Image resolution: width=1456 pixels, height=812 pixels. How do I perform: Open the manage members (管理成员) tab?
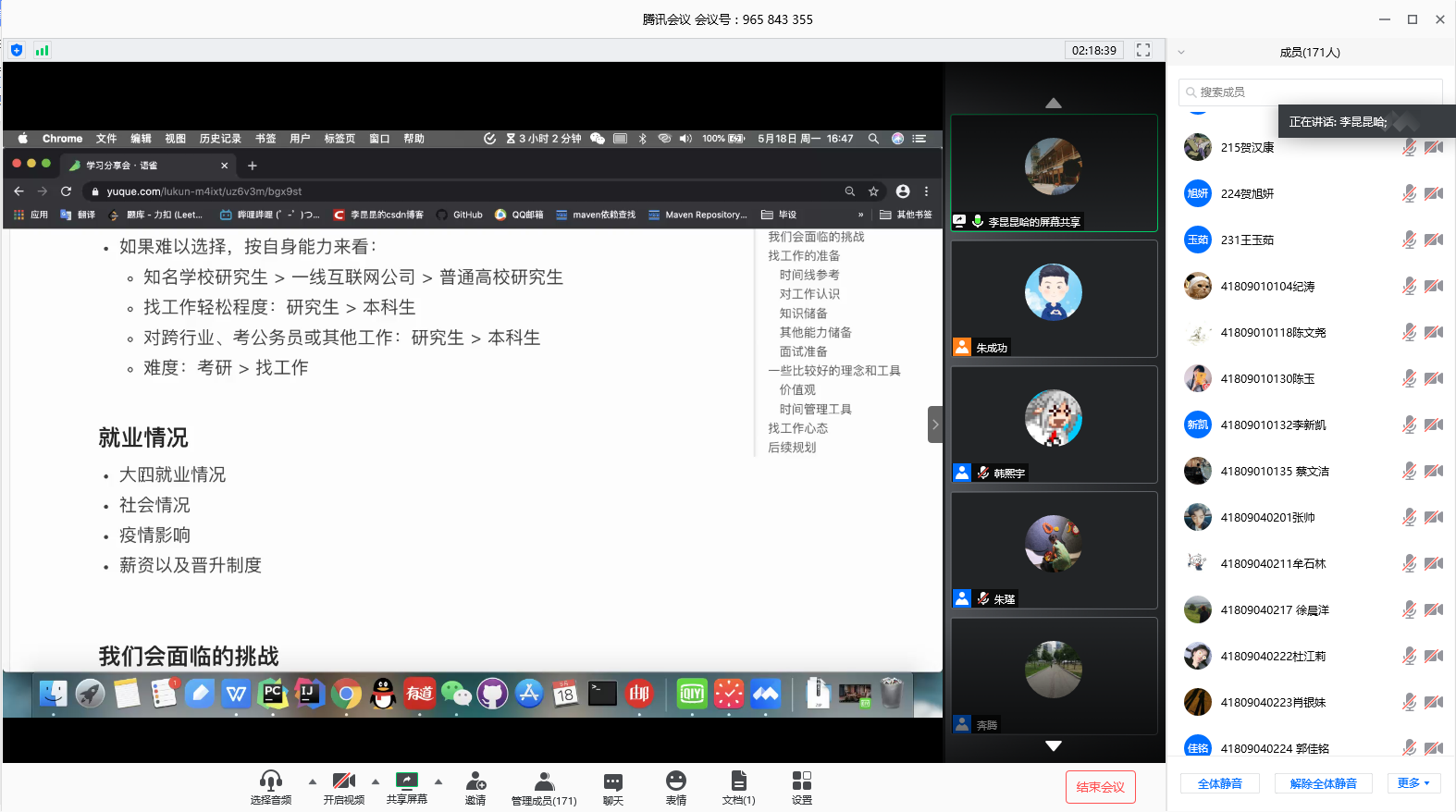click(x=544, y=781)
